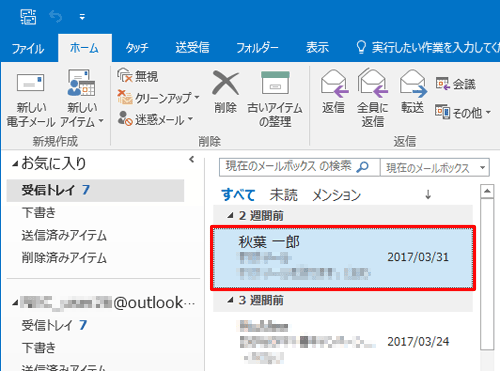Select 受信トレイ under the outlook account

pos(54,325)
